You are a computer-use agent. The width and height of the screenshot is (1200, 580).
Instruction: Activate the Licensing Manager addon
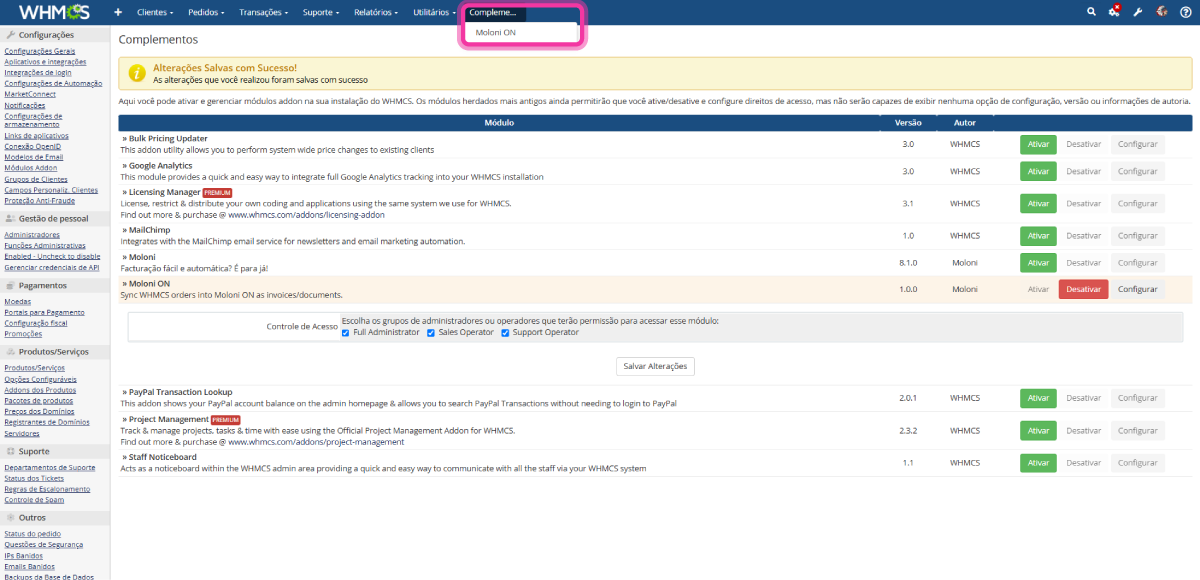coord(1038,203)
